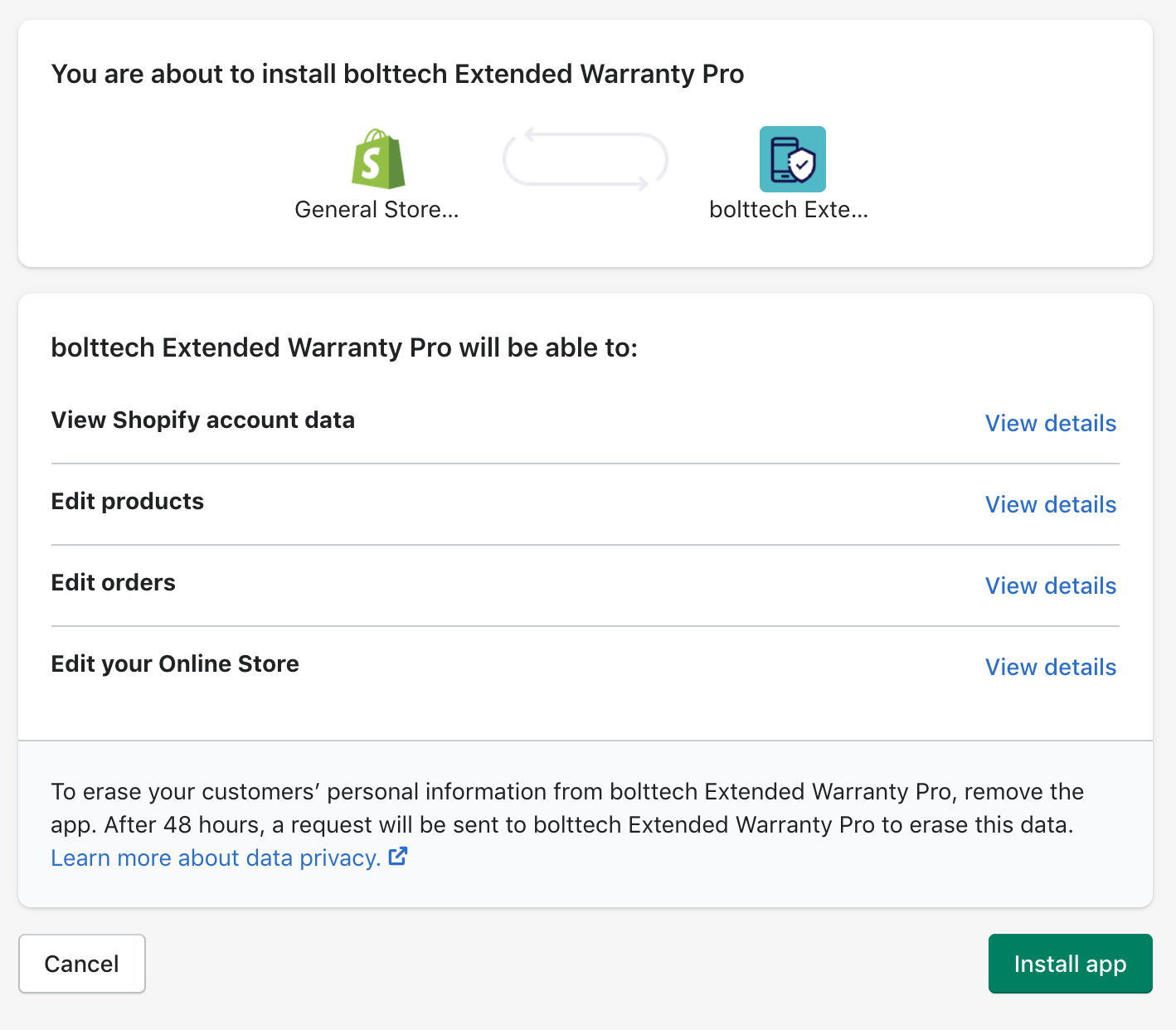
Task: Select the bolttech Exte... label
Action: [789, 209]
